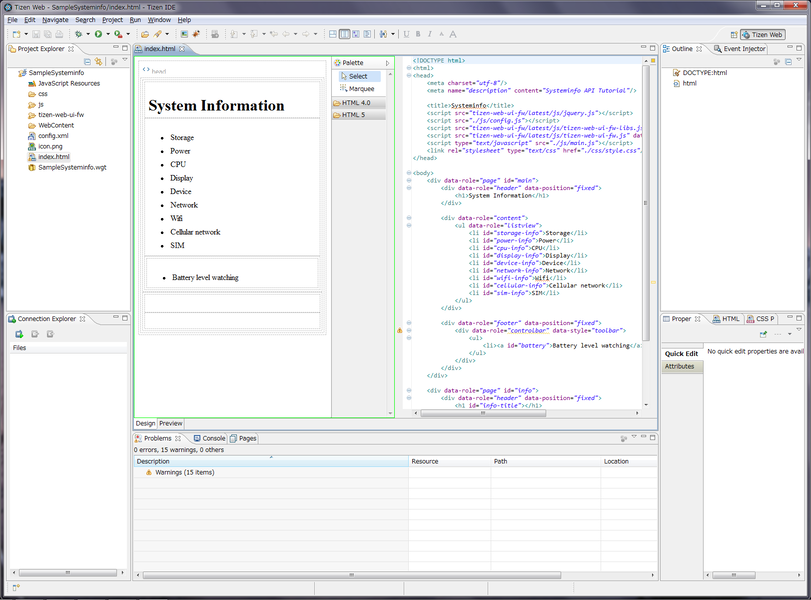Toggle vertical split editor layout
The width and height of the screenshot is (811, 600).
[x=344, y=34]
